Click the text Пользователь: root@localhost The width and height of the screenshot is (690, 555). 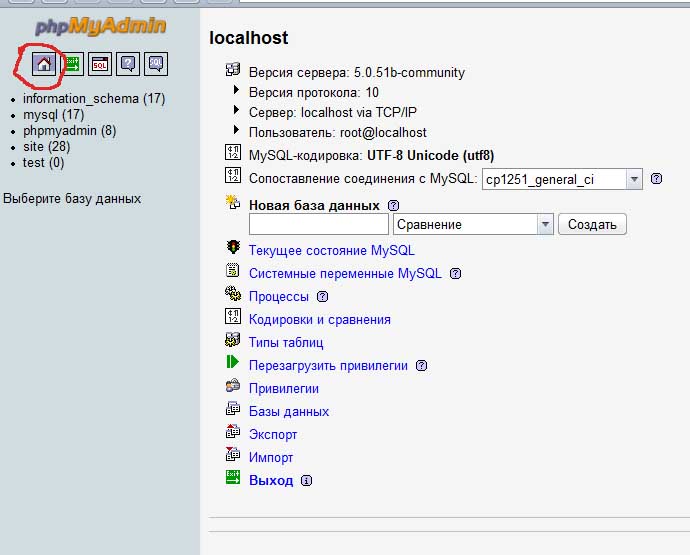338,132
